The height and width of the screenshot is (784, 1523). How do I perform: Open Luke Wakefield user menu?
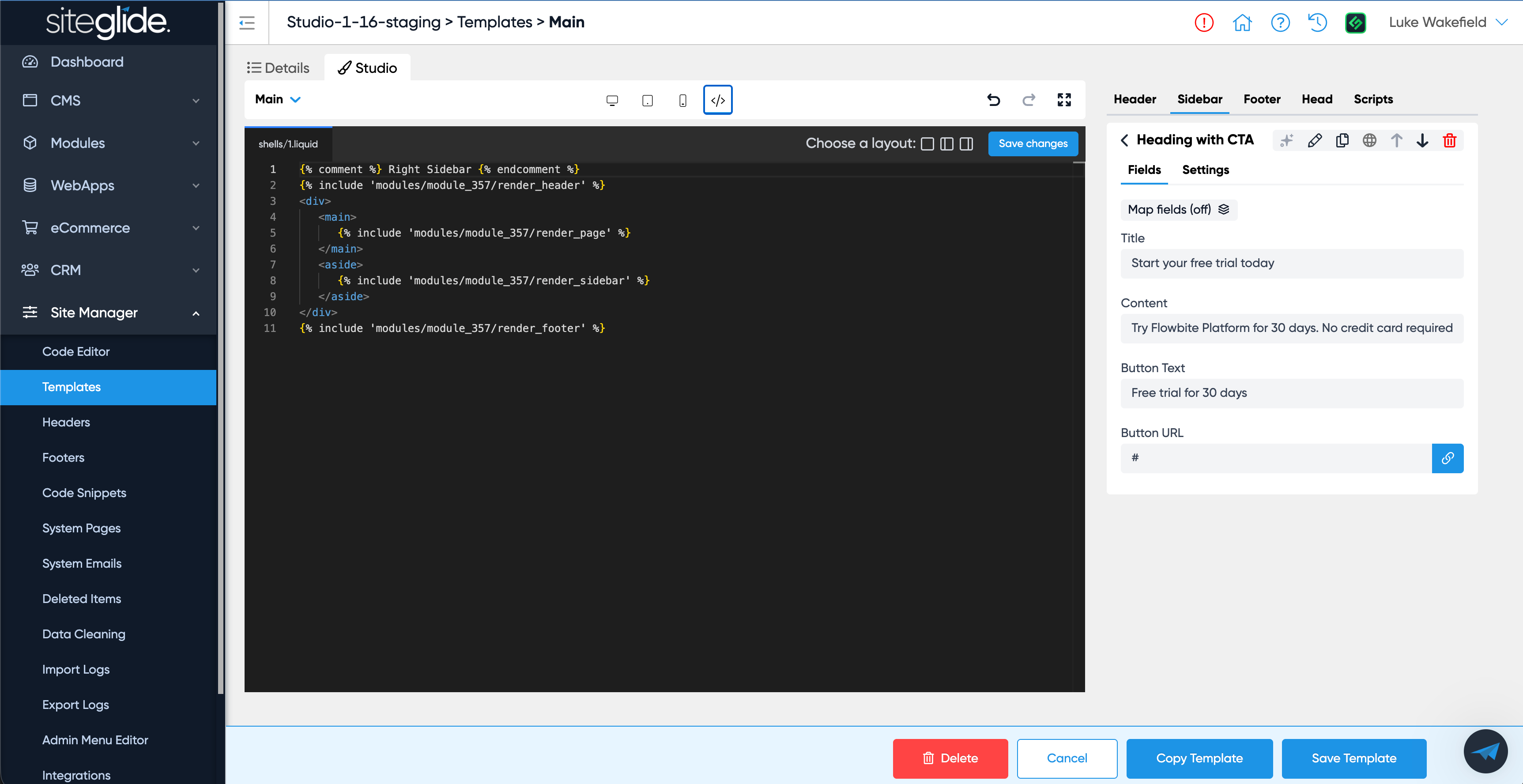[x=1448, y=23]
